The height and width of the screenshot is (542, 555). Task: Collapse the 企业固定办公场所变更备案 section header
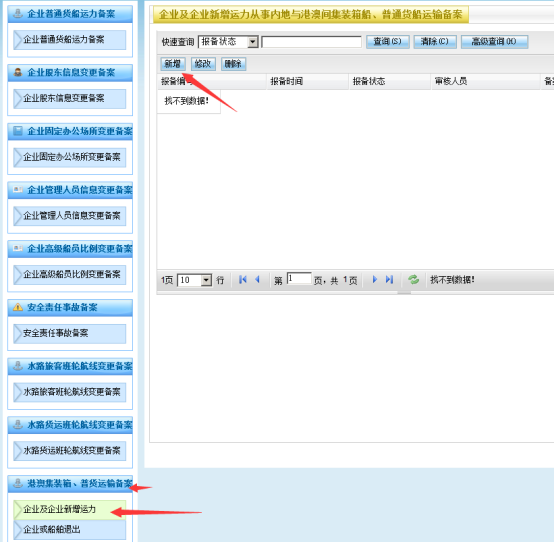(x=70, y=131)
